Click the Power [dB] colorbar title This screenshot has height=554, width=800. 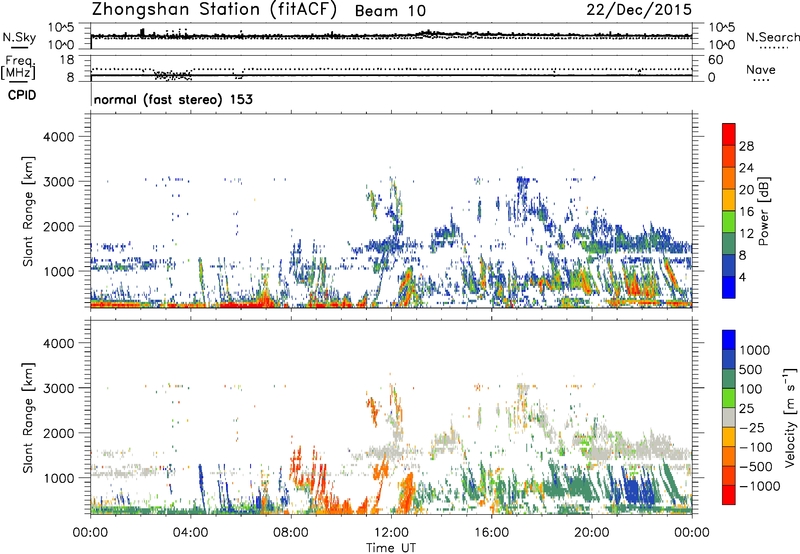pos(763,211)
